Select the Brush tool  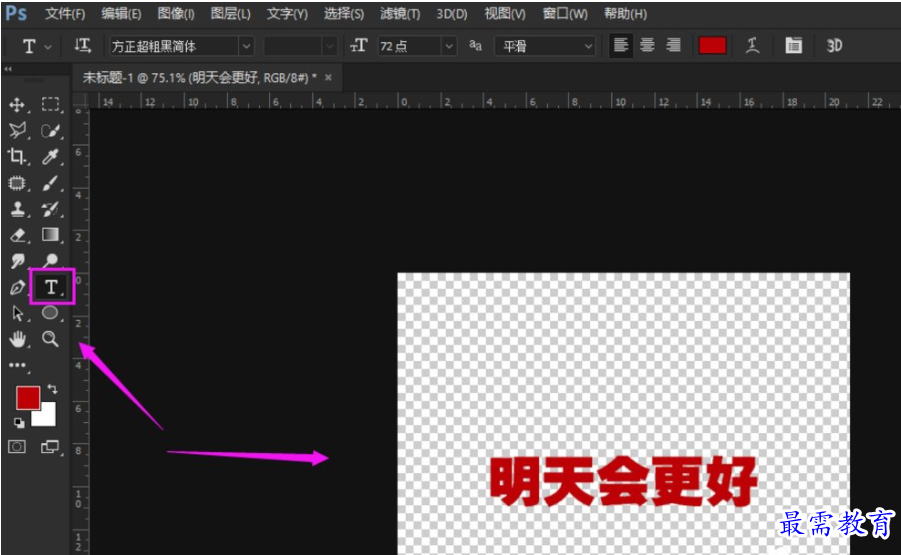coord(50,183)
